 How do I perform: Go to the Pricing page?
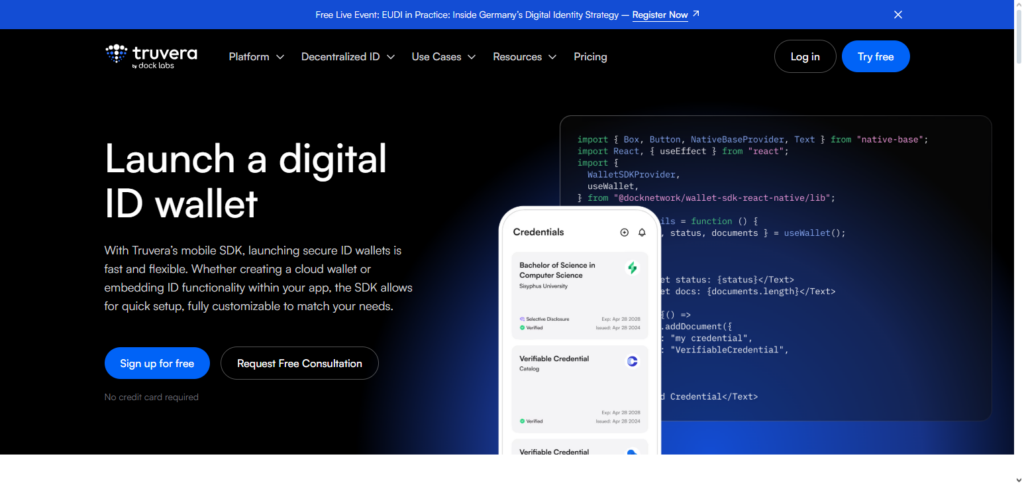(x=590, y=57)
